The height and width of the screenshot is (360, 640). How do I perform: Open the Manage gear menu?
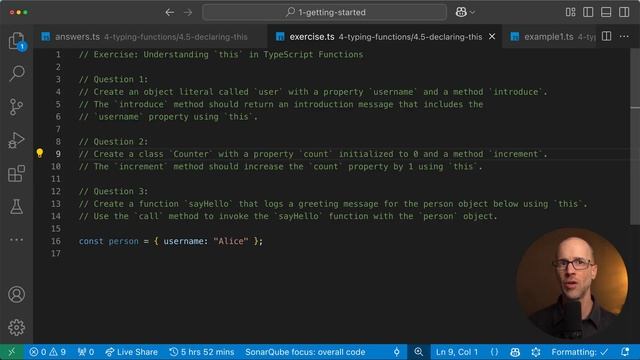pyautogui.click(x=16, y=327)
